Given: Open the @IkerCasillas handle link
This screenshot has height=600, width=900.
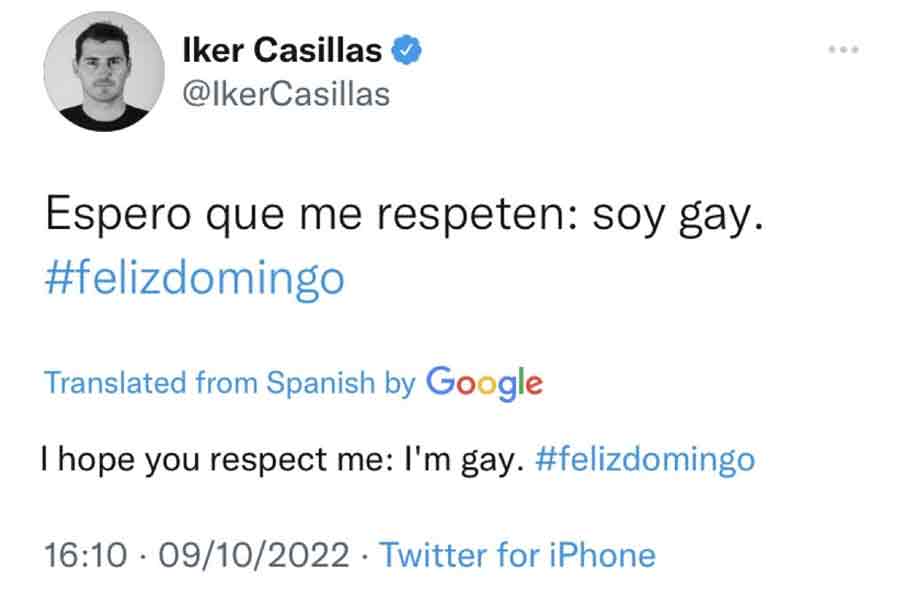Looking at the screenshot, I should pos(287,94).
